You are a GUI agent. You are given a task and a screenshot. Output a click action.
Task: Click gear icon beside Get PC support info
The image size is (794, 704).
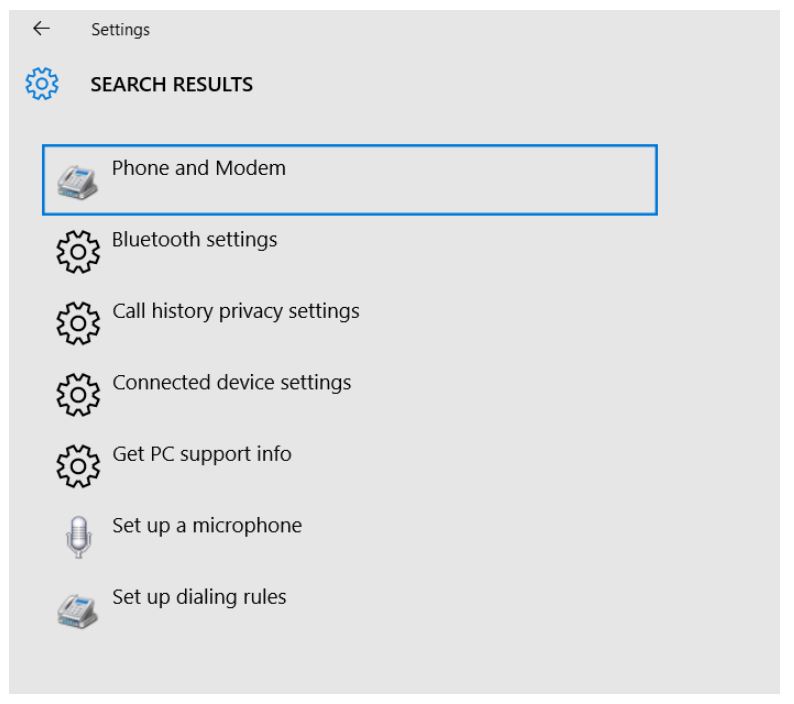[x=77, y=463]
